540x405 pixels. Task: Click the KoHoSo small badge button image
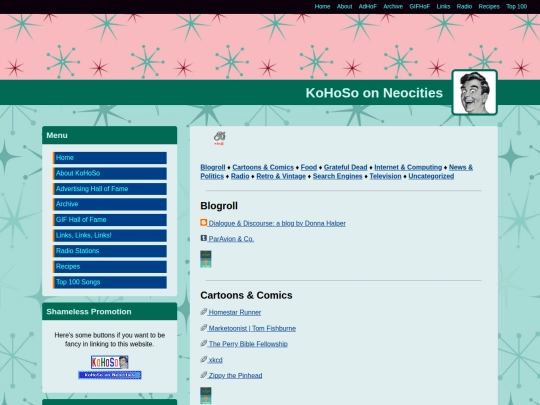pyautogui.click(x=110, y=362)
